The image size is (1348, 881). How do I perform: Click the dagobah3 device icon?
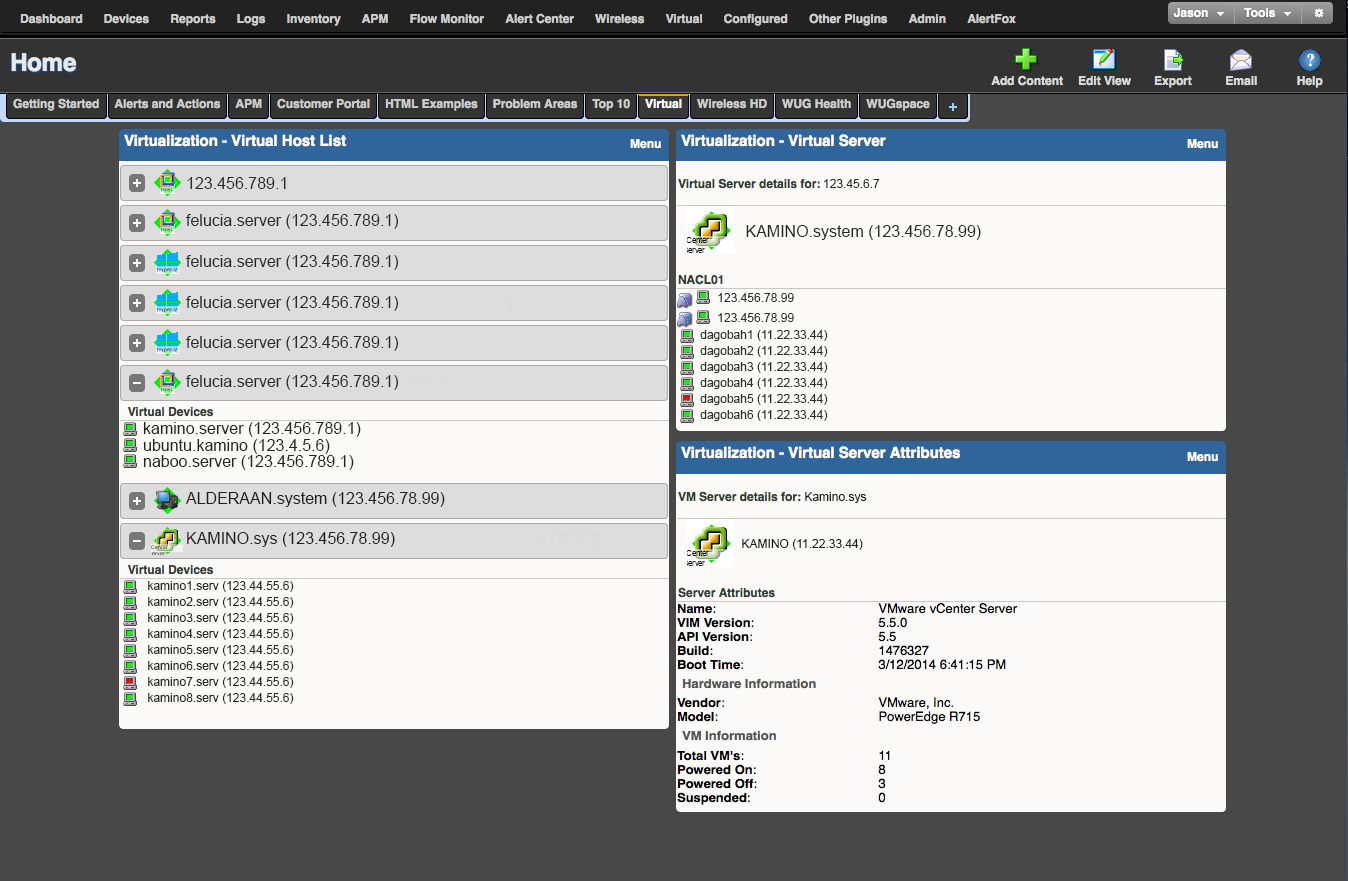click(x=687, y=367)
